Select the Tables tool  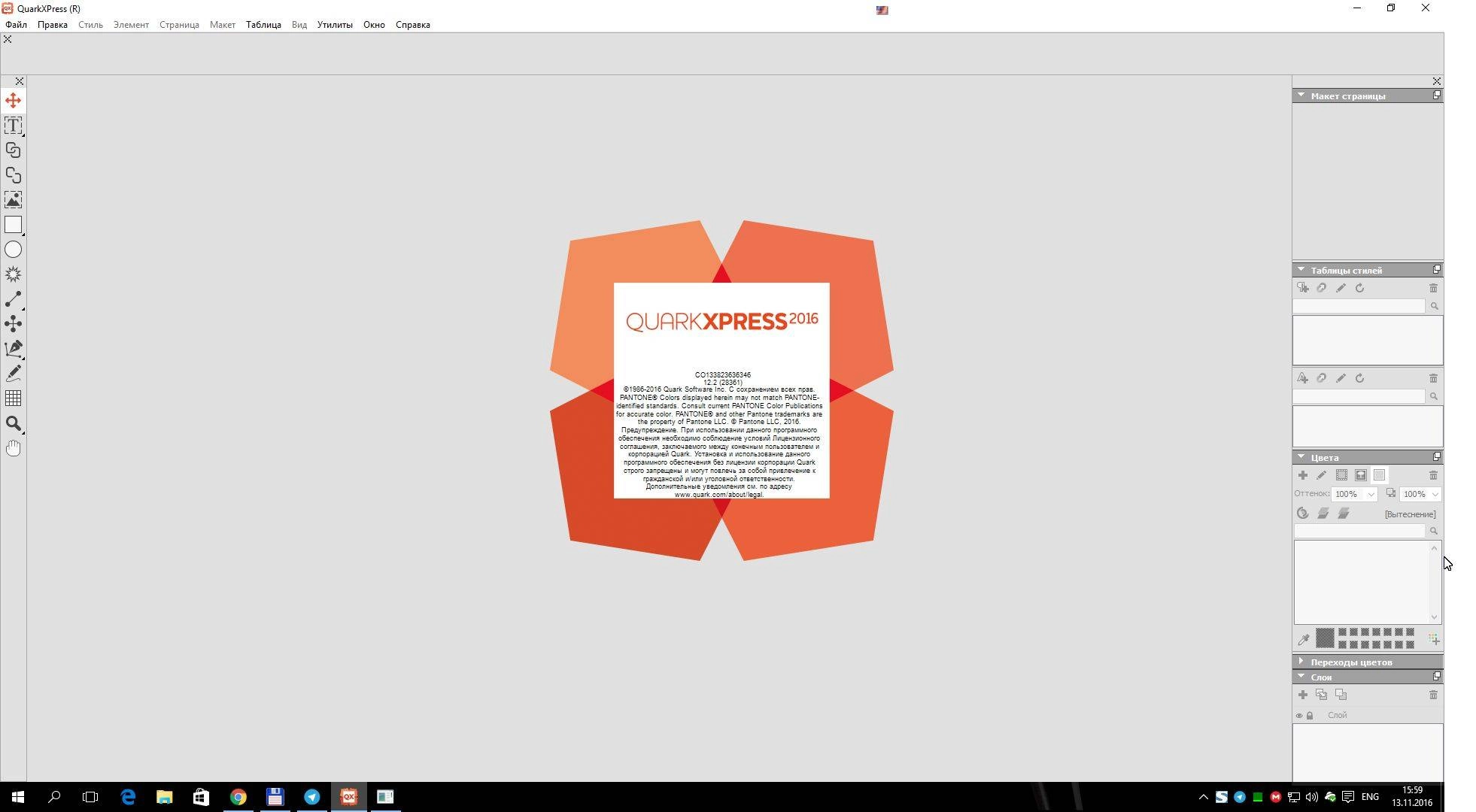click(13, 398)
